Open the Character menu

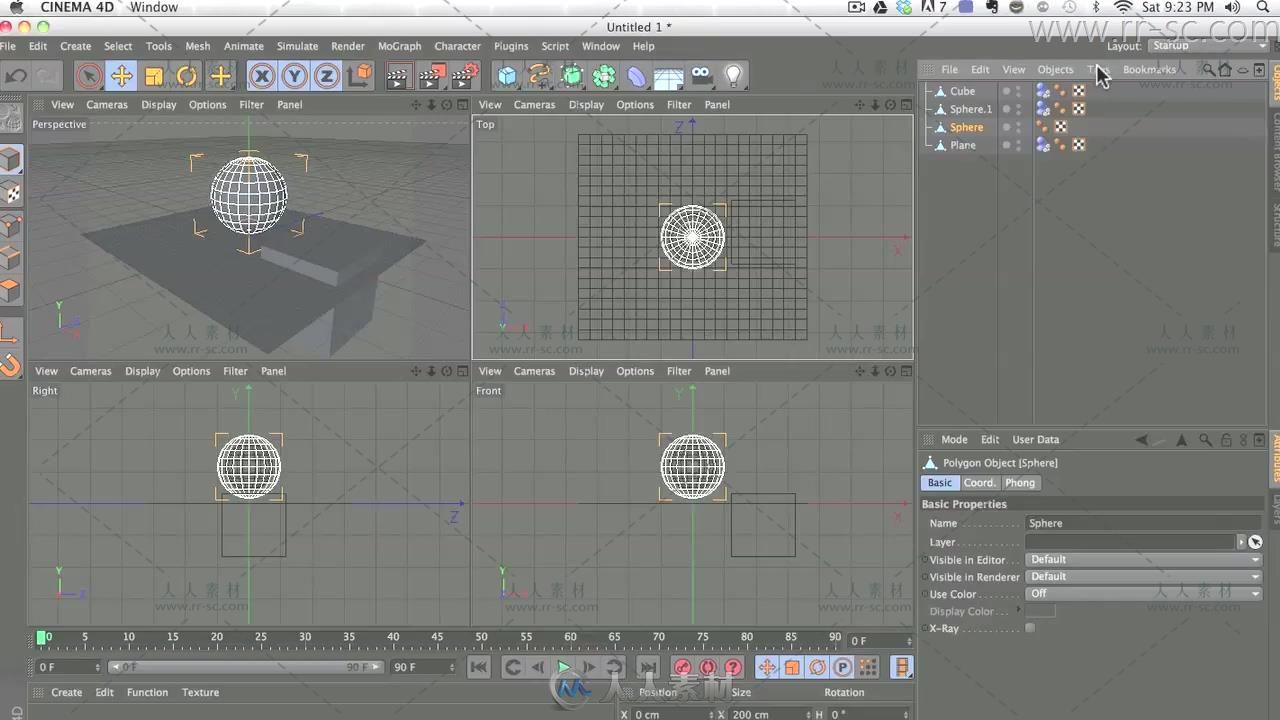[x=458, y=46]
